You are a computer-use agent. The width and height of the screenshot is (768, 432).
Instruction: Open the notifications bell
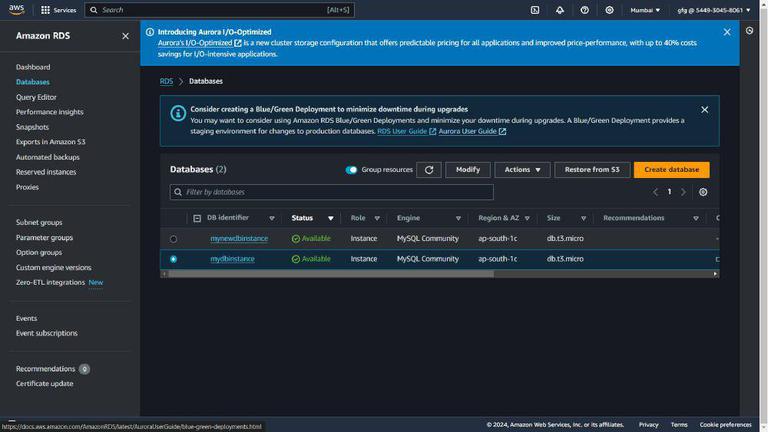coord(560,10)
